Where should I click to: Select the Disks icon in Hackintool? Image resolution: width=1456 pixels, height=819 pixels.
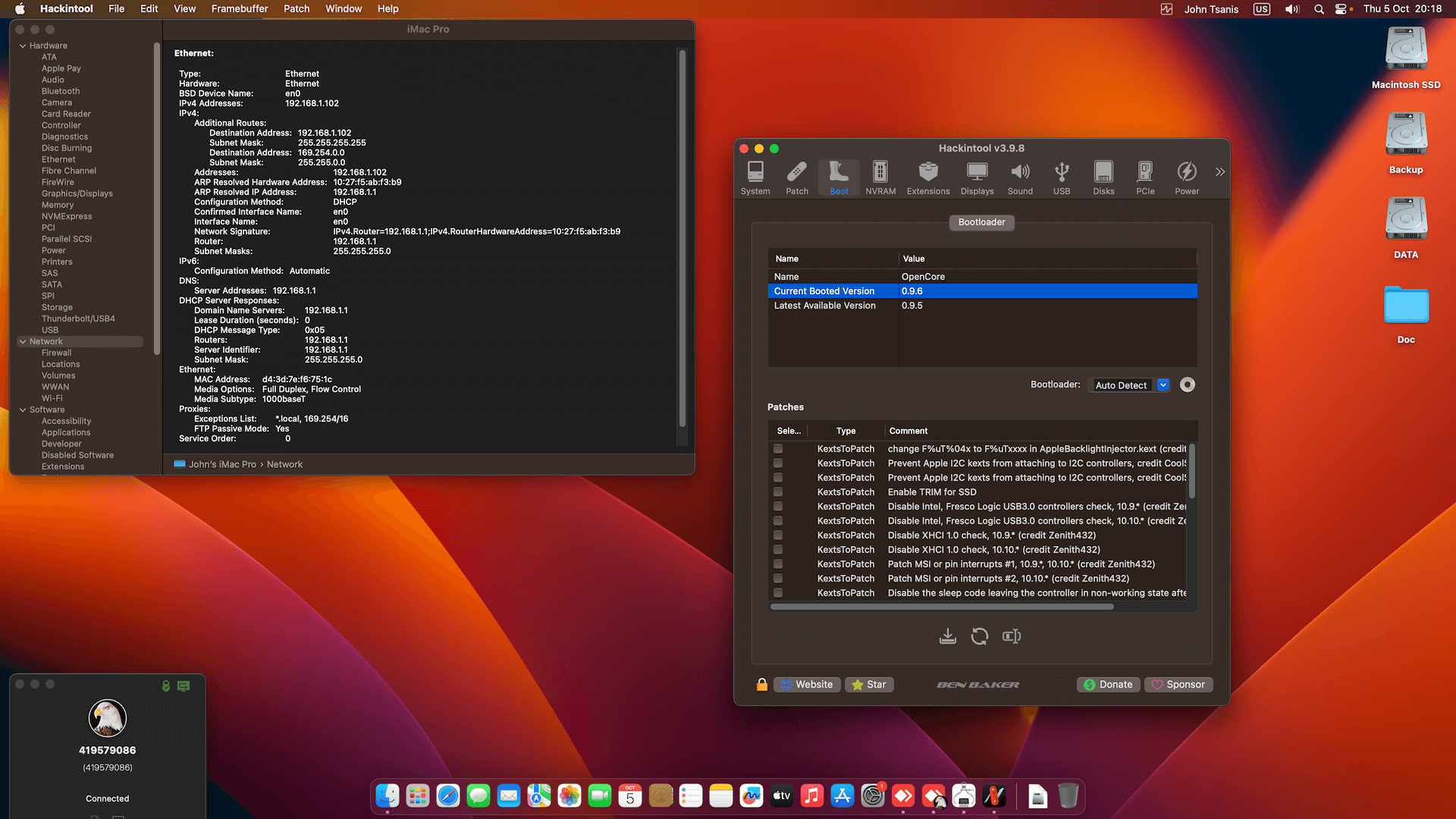tap(1103, 177)
